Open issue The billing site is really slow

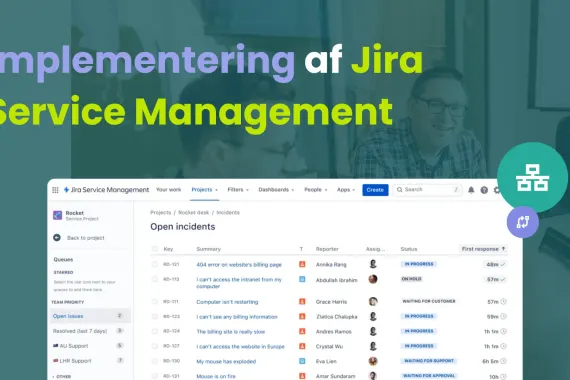pyautogui.click(x=230, y=332)
